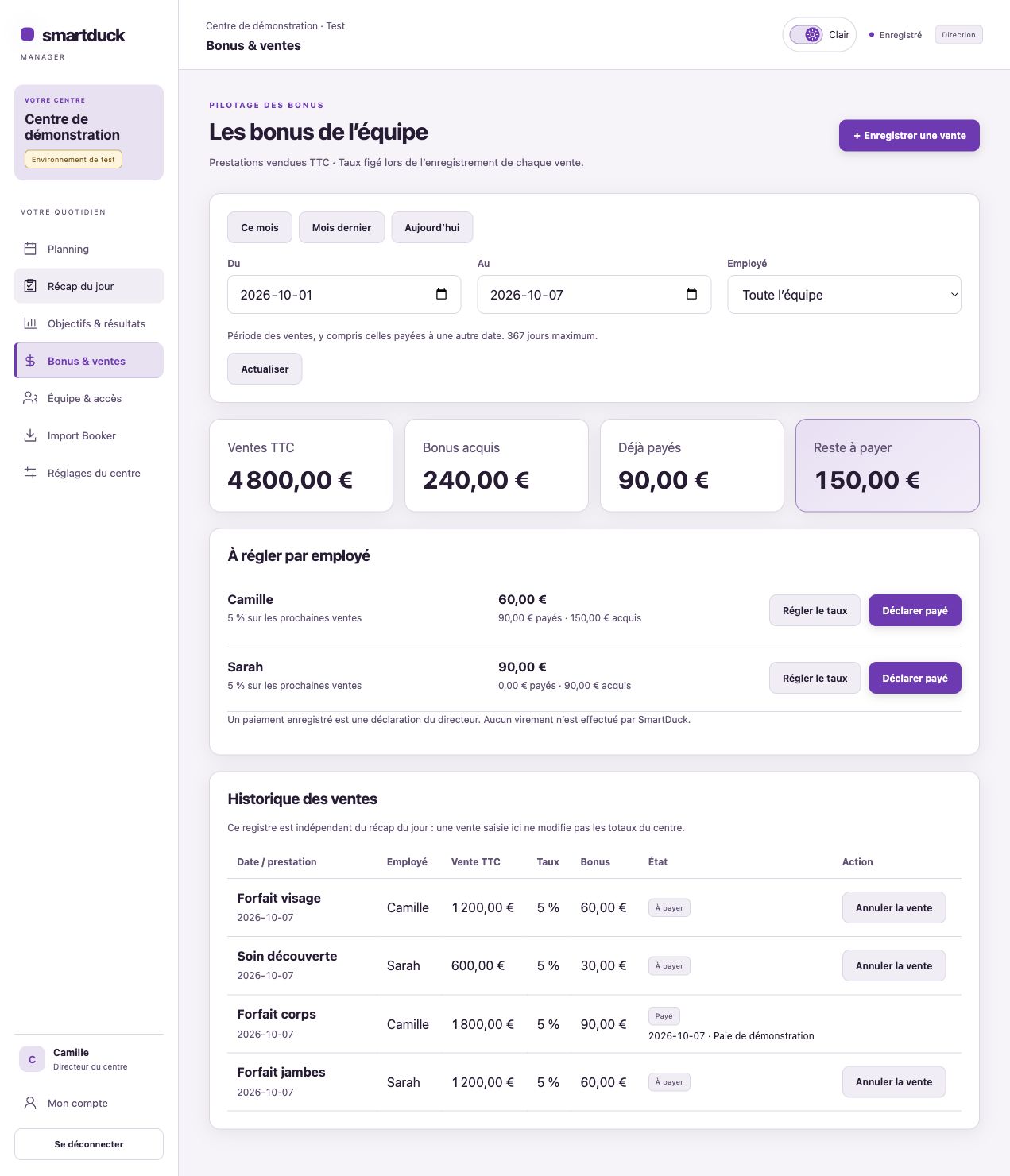Focus the Au date field
Image resolution: width=1010 pixels, height=1176 pixels.
point(594,295)
